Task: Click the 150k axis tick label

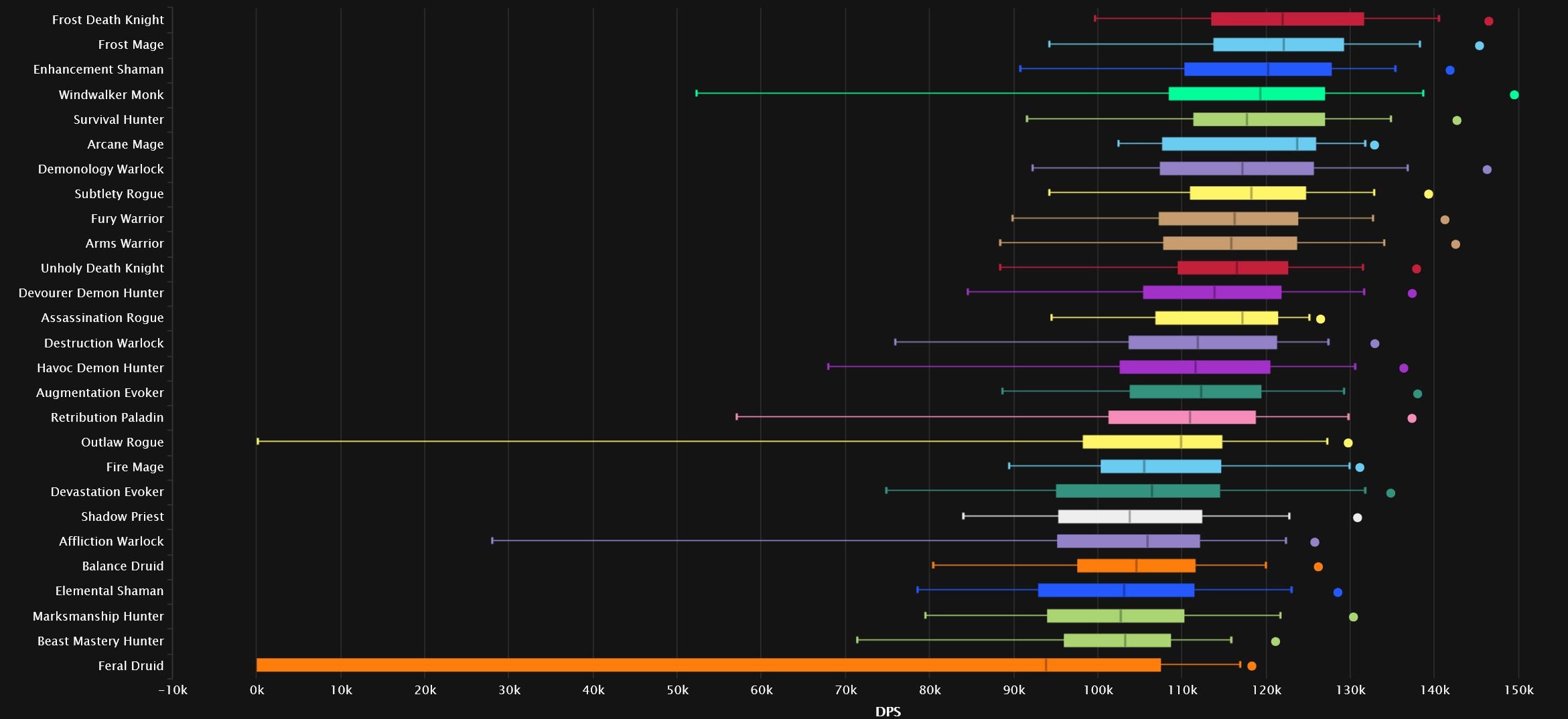Action: point(1518,690)
